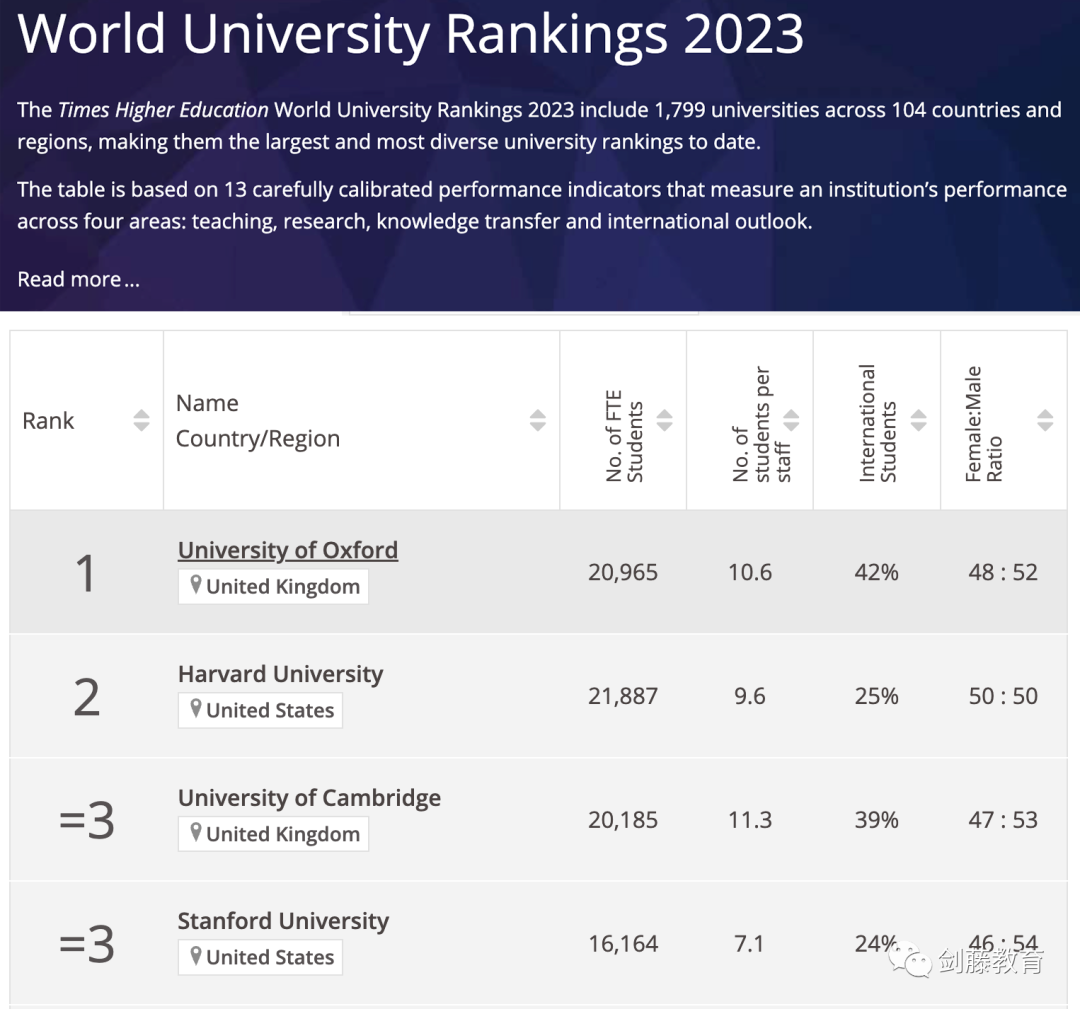Viewport: 1080px width, 1009px height.
Task: Click United States tag under Stanford
Action: tap(260, 957)
